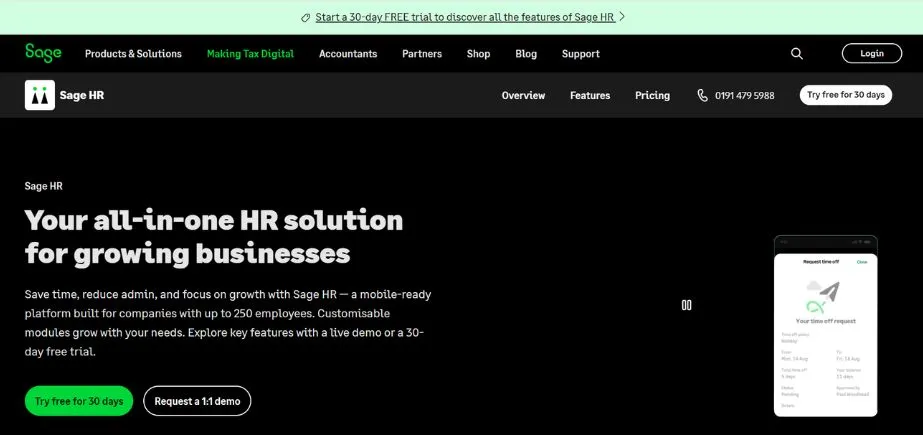Click the phone mockup time off request image
Image resolution: width=923 pixels, height=435 pixels.
[x=825, y=326]
